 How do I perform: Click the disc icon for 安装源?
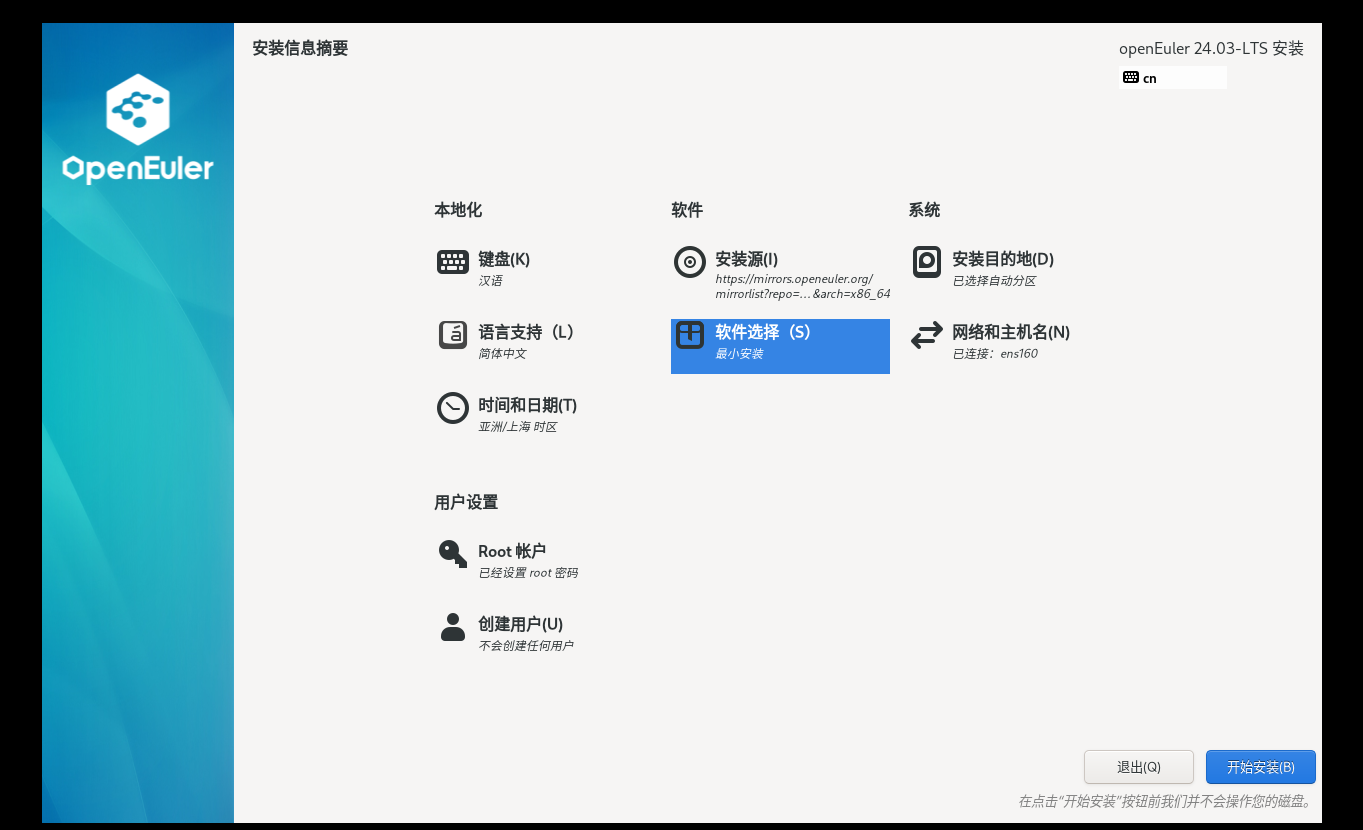pyautogui.click(x=690, y=262)
